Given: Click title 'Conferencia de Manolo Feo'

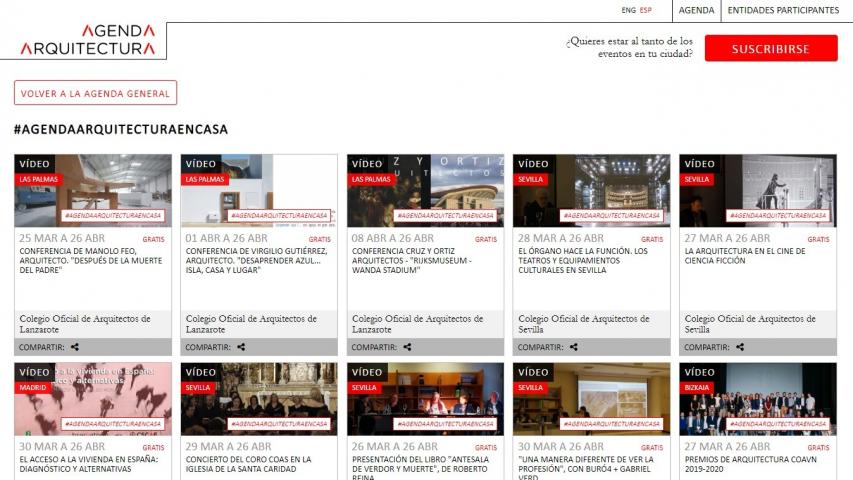Looking at the screenshot, I should [x=91, y=261].
